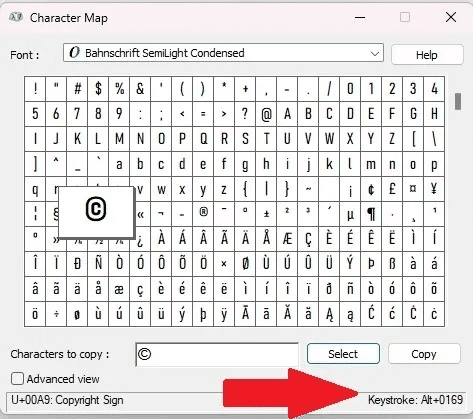This screenshot has height=419, width=473.
Task: Select the division sign ÷ cell
Action: [x=56, y=314]
